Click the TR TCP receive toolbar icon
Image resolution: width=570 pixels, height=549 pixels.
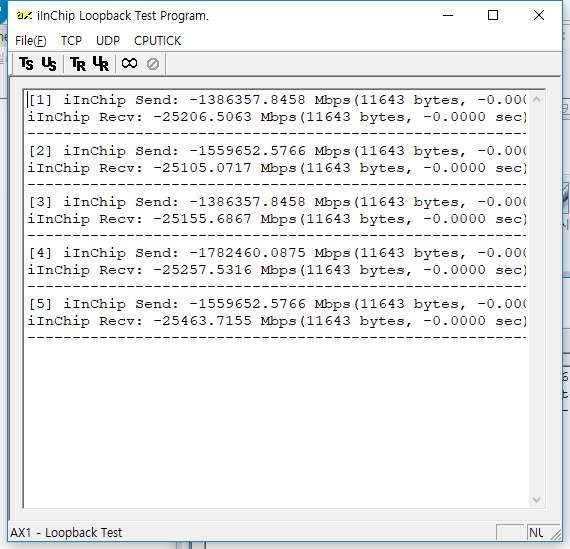click(x=78, y=64)
